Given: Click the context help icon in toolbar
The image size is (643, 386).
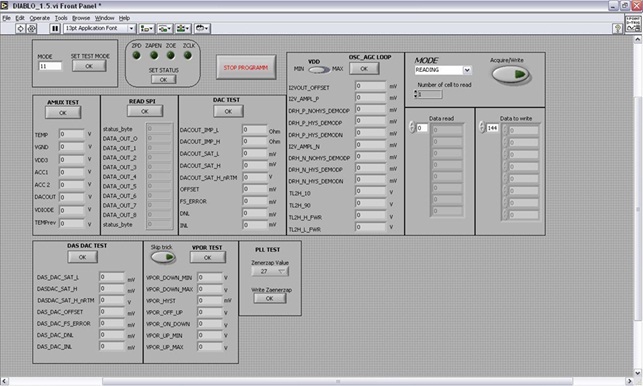Looking at the screenshot, I should coord(617,28).
